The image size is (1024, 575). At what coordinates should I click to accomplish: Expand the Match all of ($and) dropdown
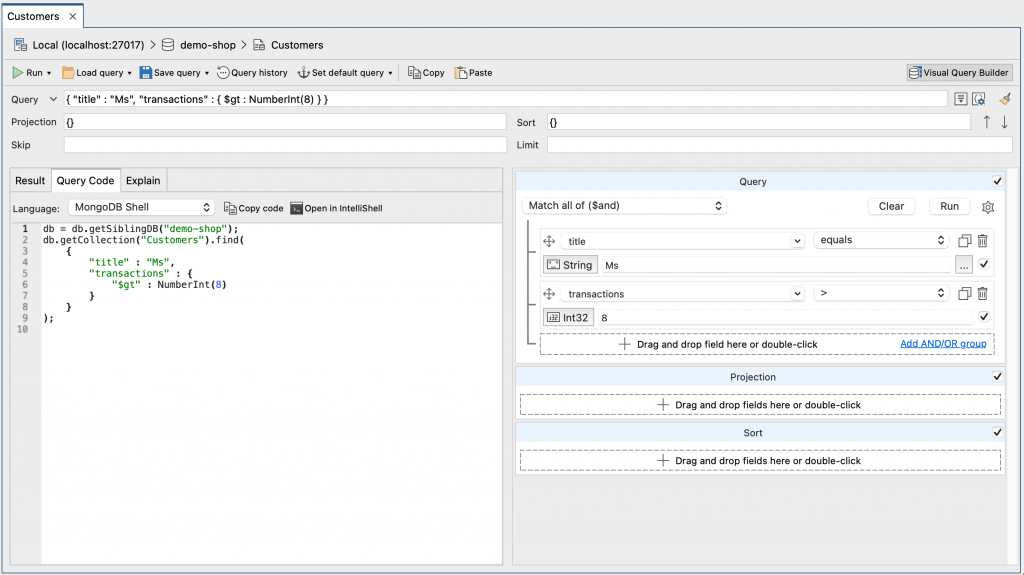pos(624,206)
